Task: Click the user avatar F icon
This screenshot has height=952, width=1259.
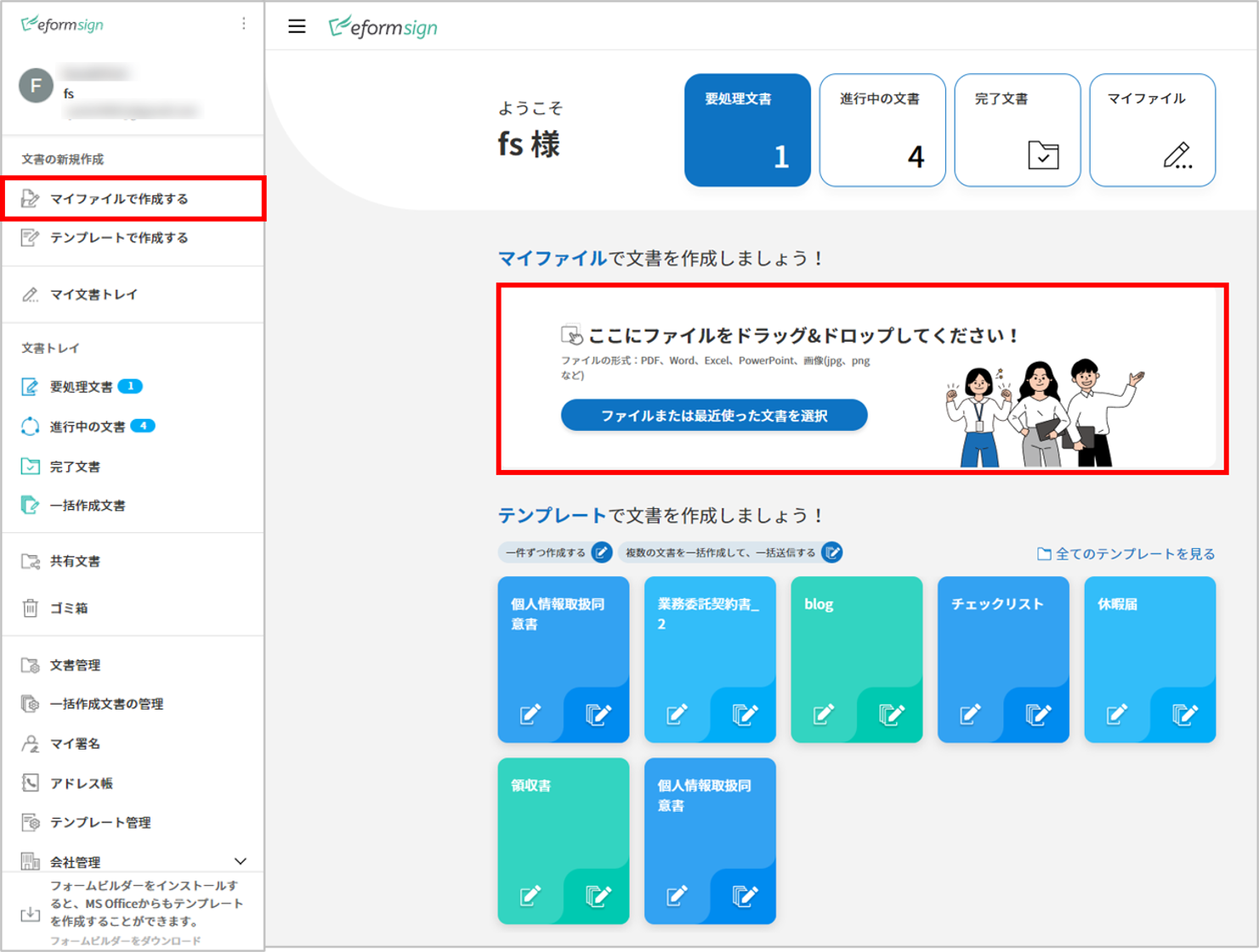Action: (36, 85)
